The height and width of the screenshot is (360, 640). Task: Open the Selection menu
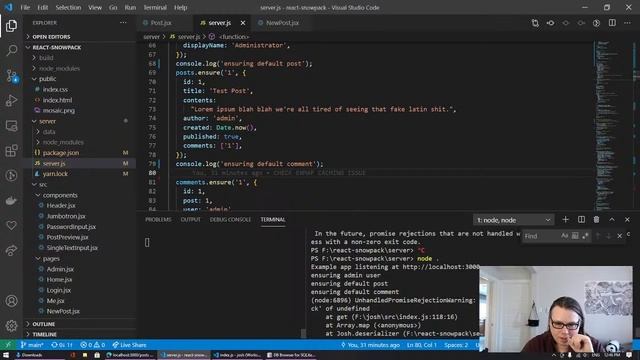point(68,7)
